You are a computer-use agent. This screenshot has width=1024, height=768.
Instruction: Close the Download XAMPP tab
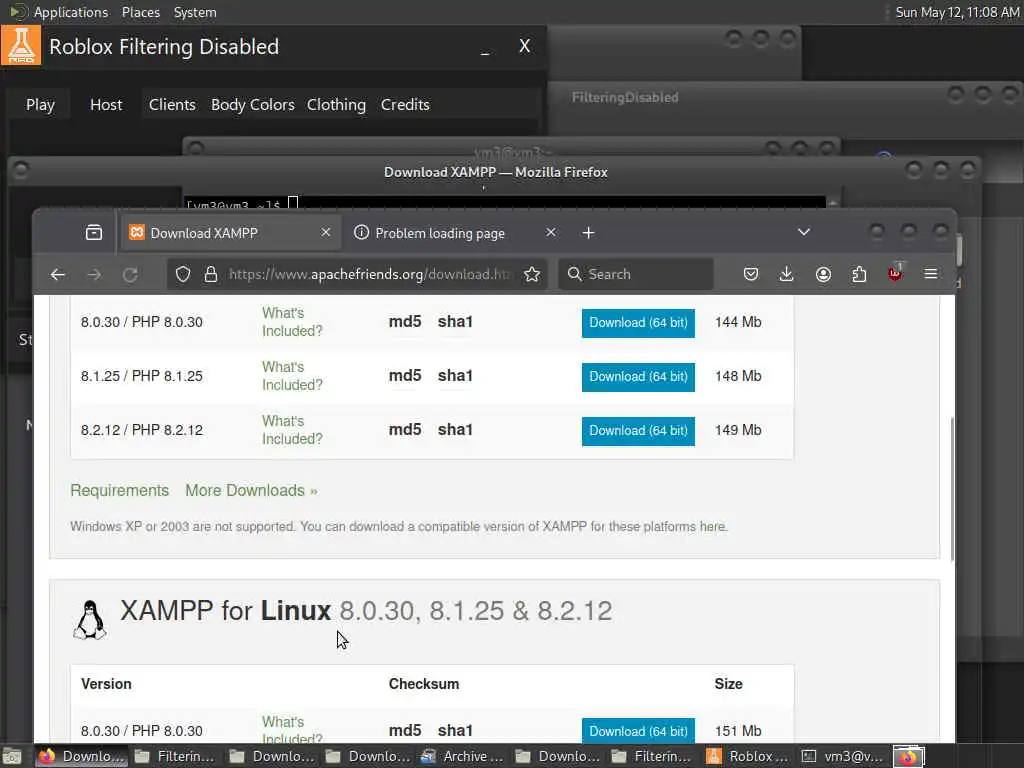coord(326,232)
